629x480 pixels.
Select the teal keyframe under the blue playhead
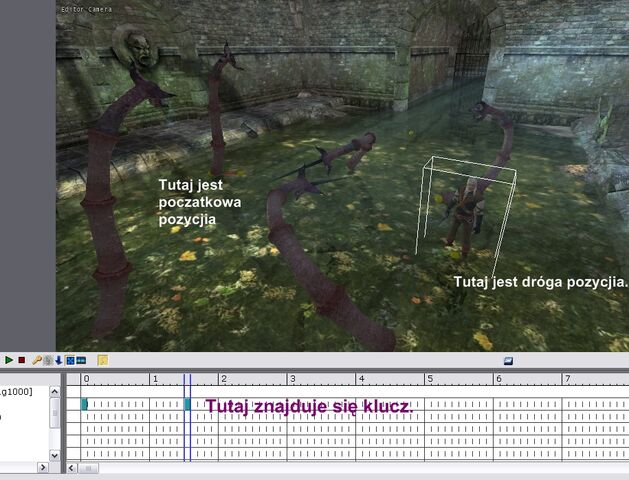point(187,404)
